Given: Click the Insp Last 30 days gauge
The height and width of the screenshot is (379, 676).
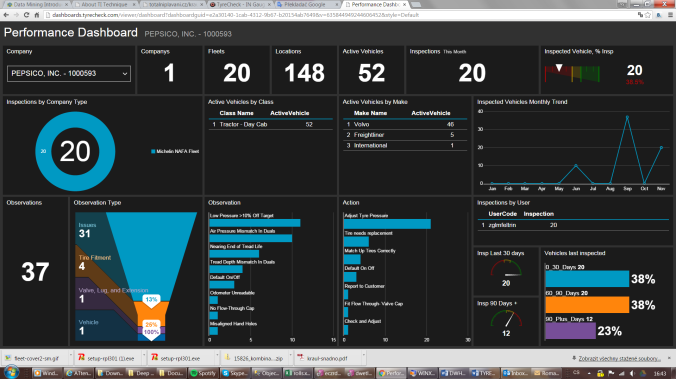Looking at the screenshot, I should tap(506, 269).
